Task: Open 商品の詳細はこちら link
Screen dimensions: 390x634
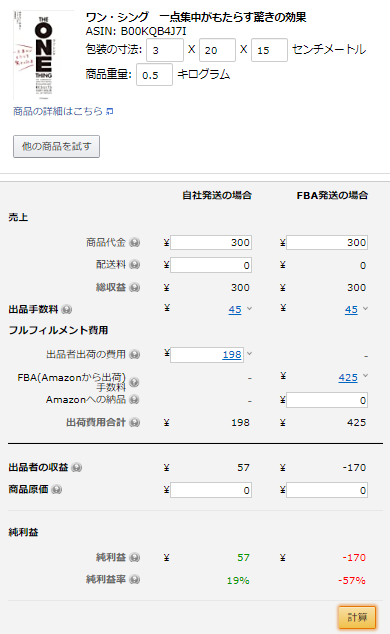Action: click(x=58, y=111)
